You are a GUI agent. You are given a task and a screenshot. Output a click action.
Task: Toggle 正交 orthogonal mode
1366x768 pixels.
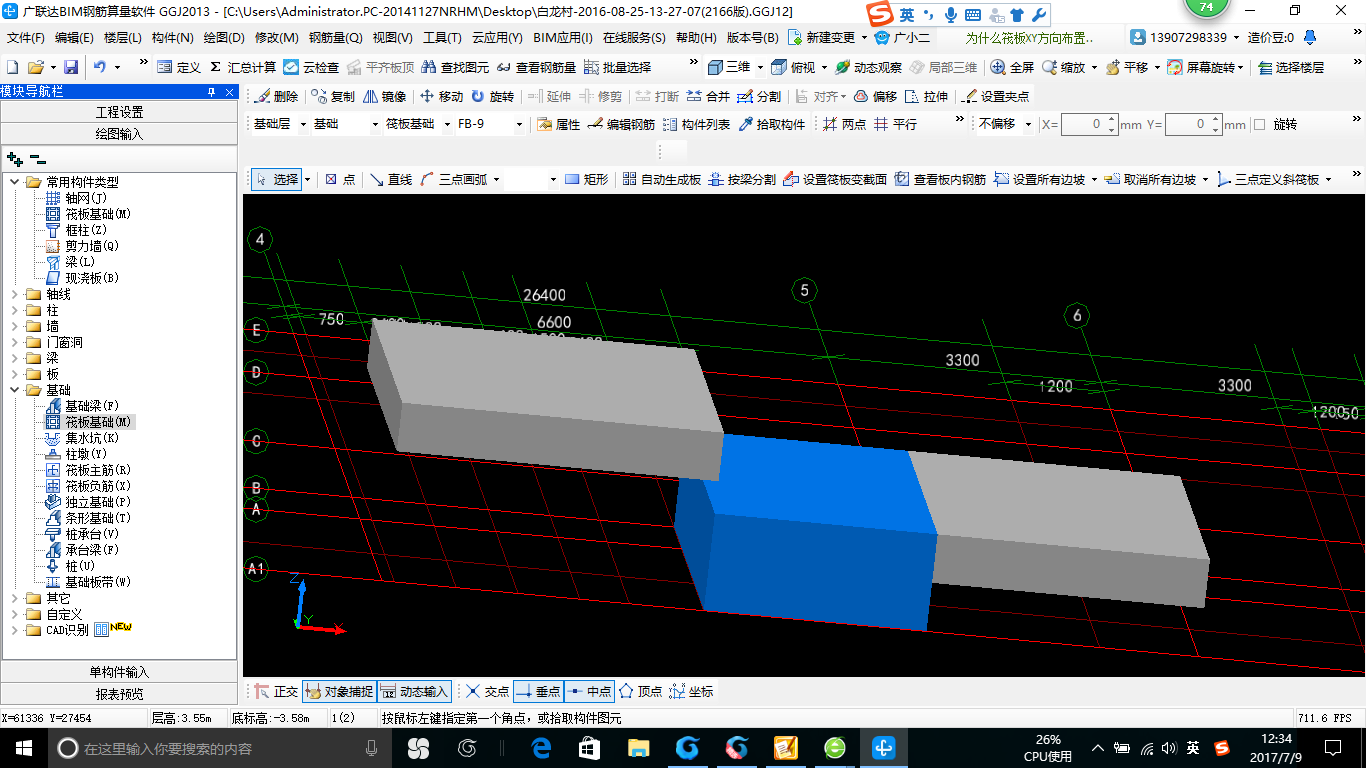[276, 691]
